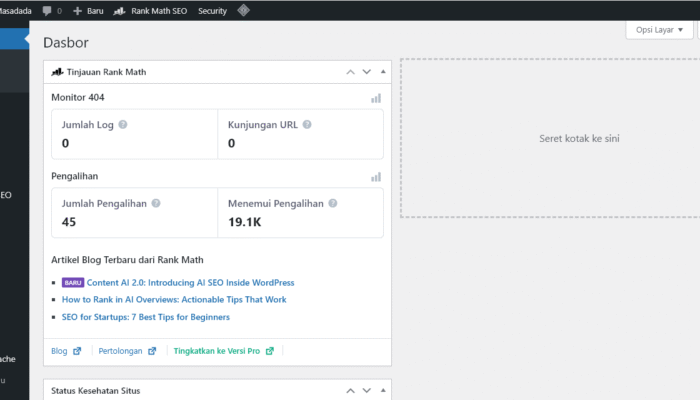Click the Tinjauan Rank Math widget title
This screenshot has width=700, height=400.
pos(106,72)
